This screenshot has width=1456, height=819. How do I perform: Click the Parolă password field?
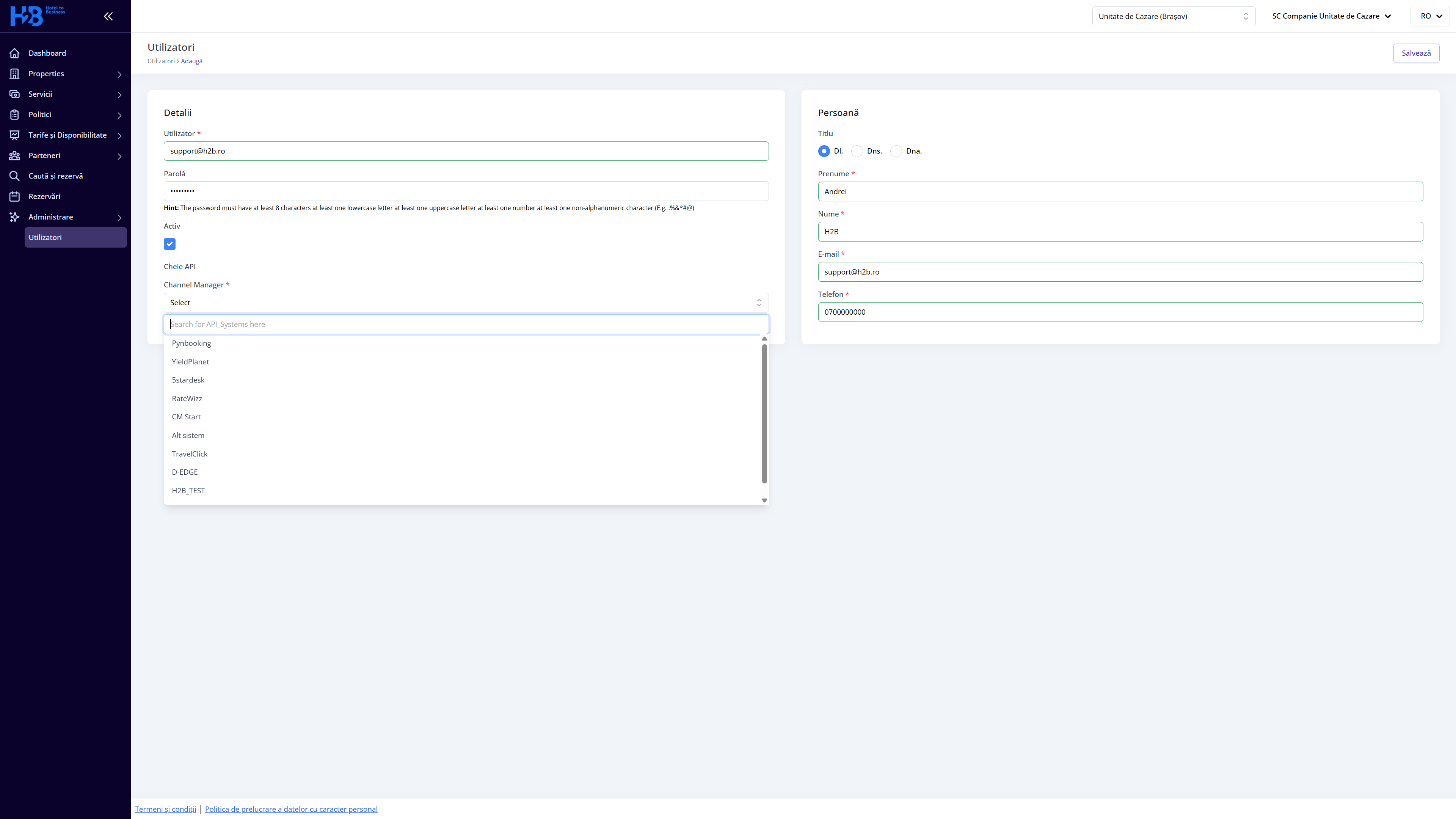pyautogui.click(x=466, y=191)
